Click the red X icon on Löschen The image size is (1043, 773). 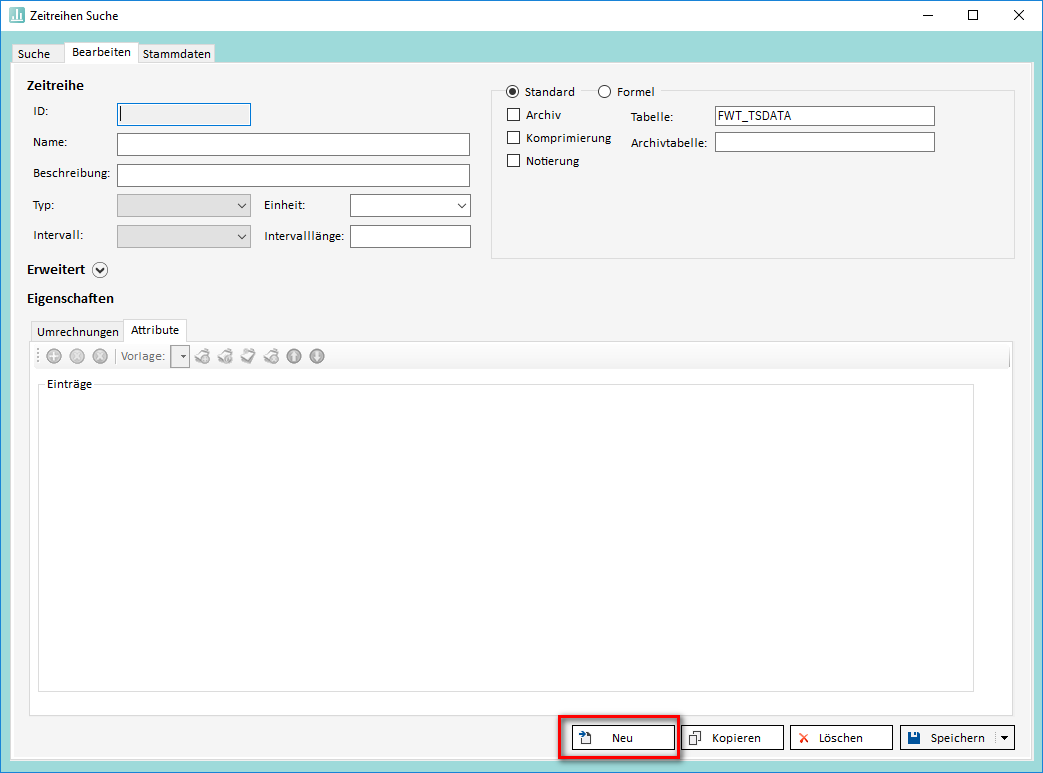(804, 738)
